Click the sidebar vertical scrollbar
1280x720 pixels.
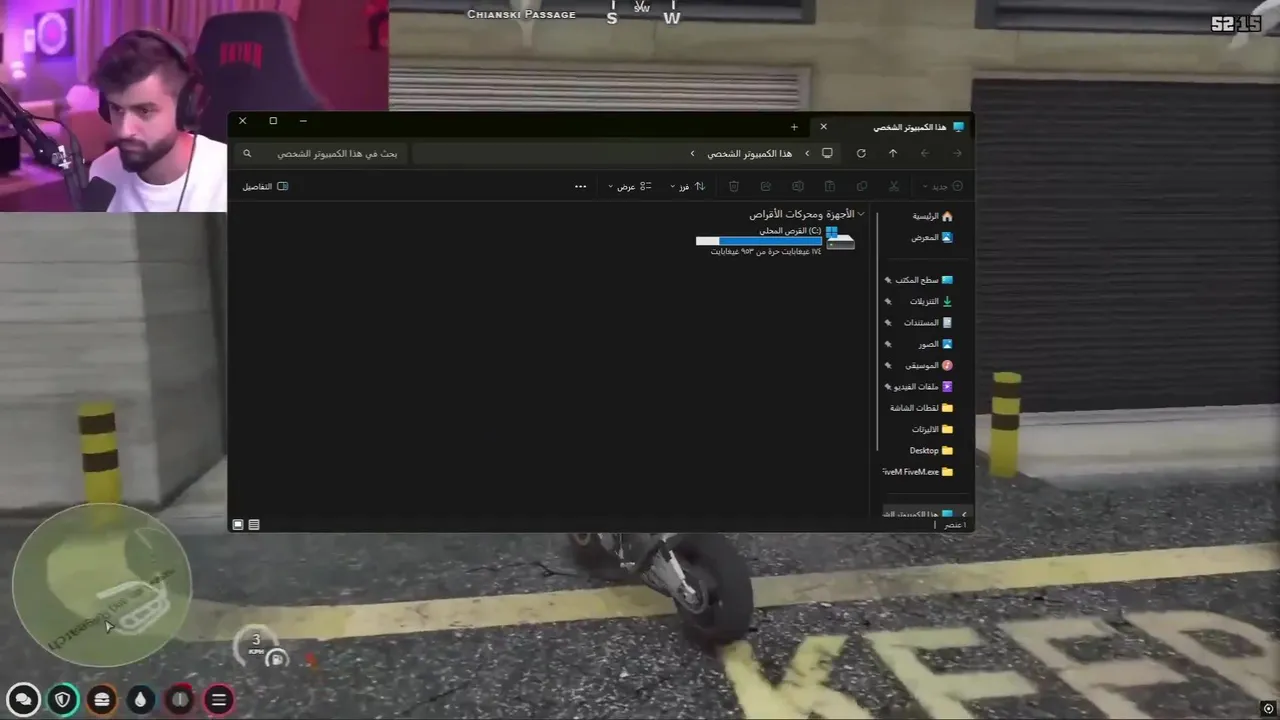(x=877, y=330)
